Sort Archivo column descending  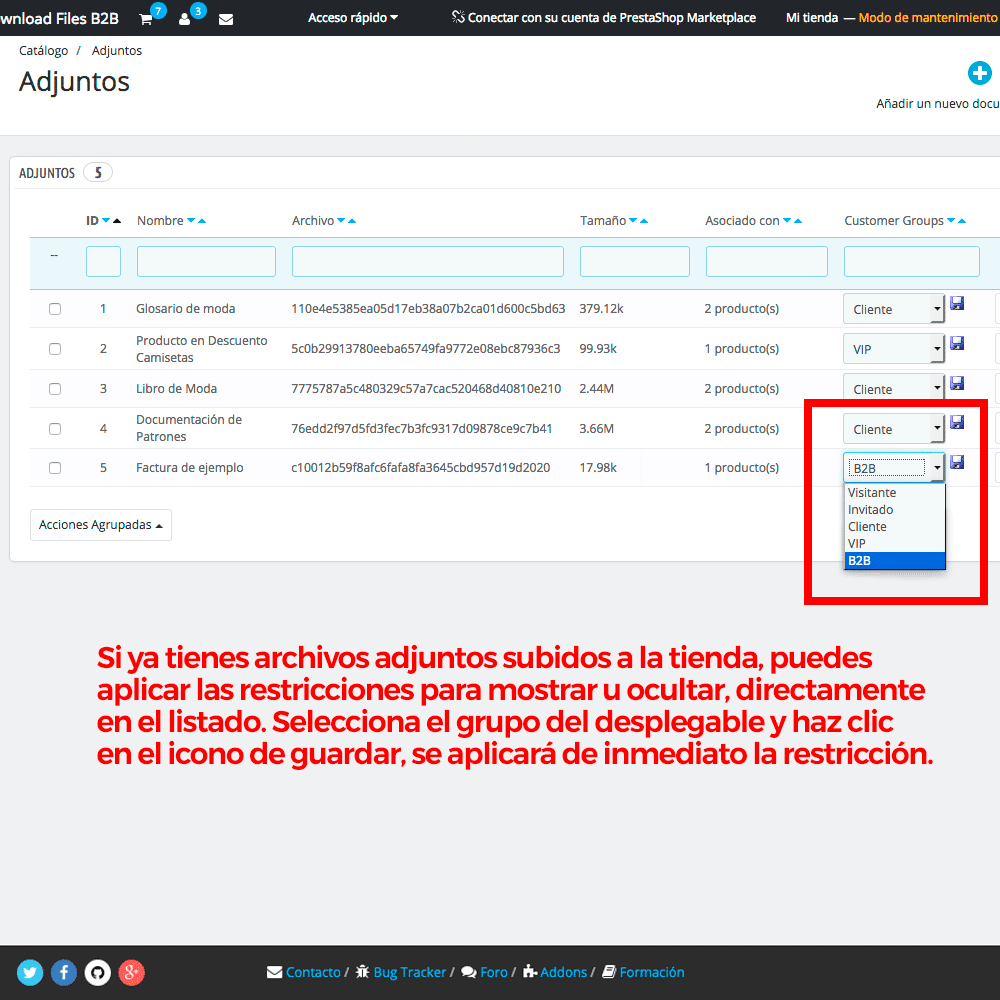tap(341, 221)
